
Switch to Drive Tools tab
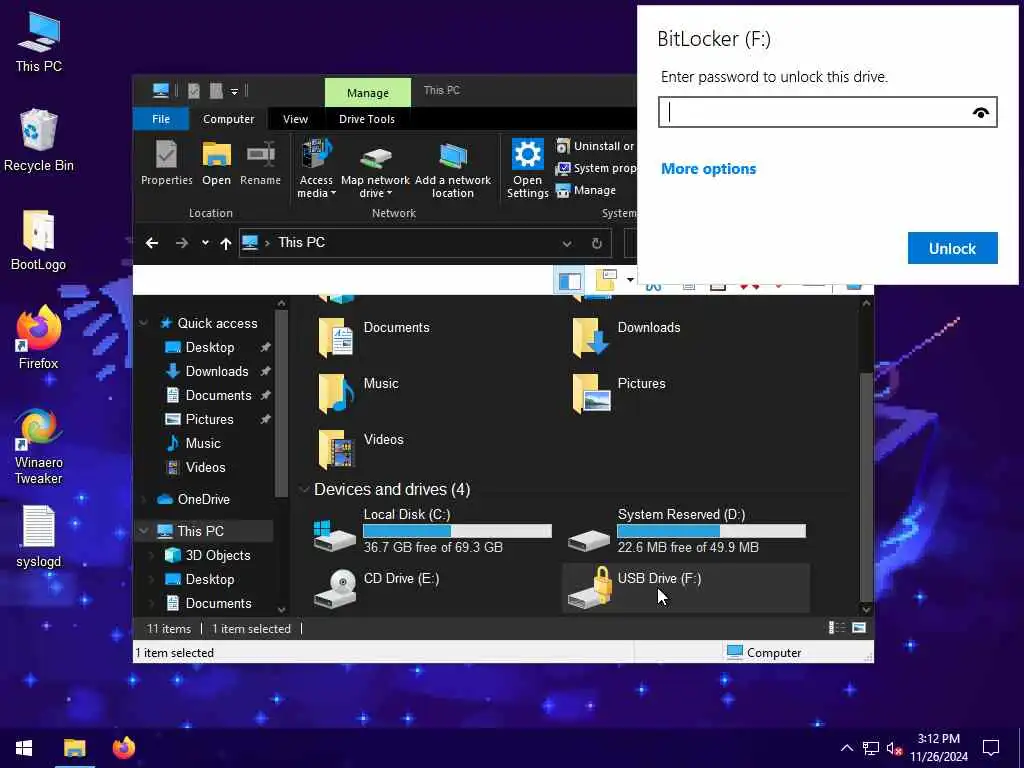coord(366,119)
